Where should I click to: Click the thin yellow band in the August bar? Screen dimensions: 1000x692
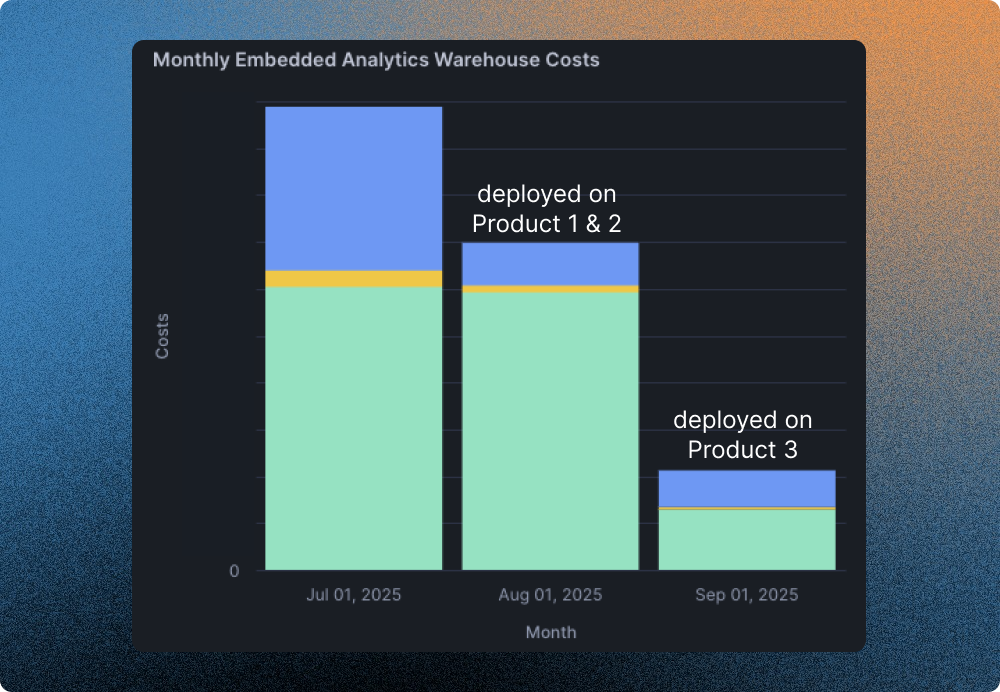tap(549, 288)
